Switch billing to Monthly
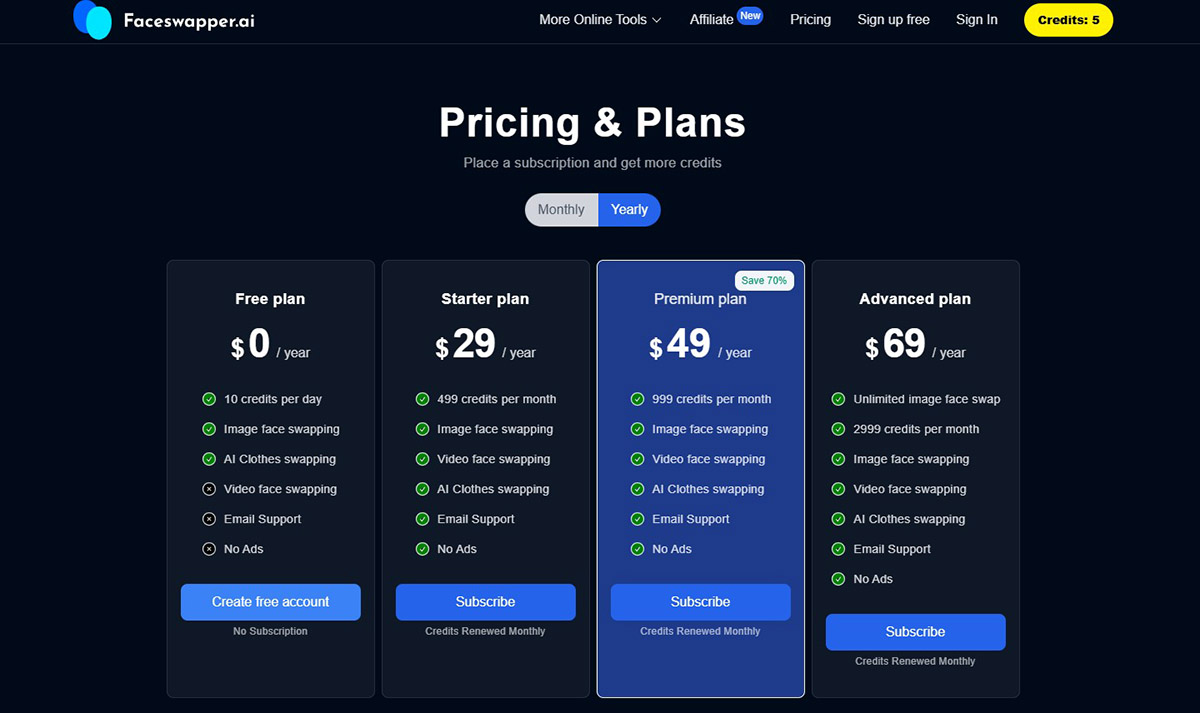 pos(561,210)
